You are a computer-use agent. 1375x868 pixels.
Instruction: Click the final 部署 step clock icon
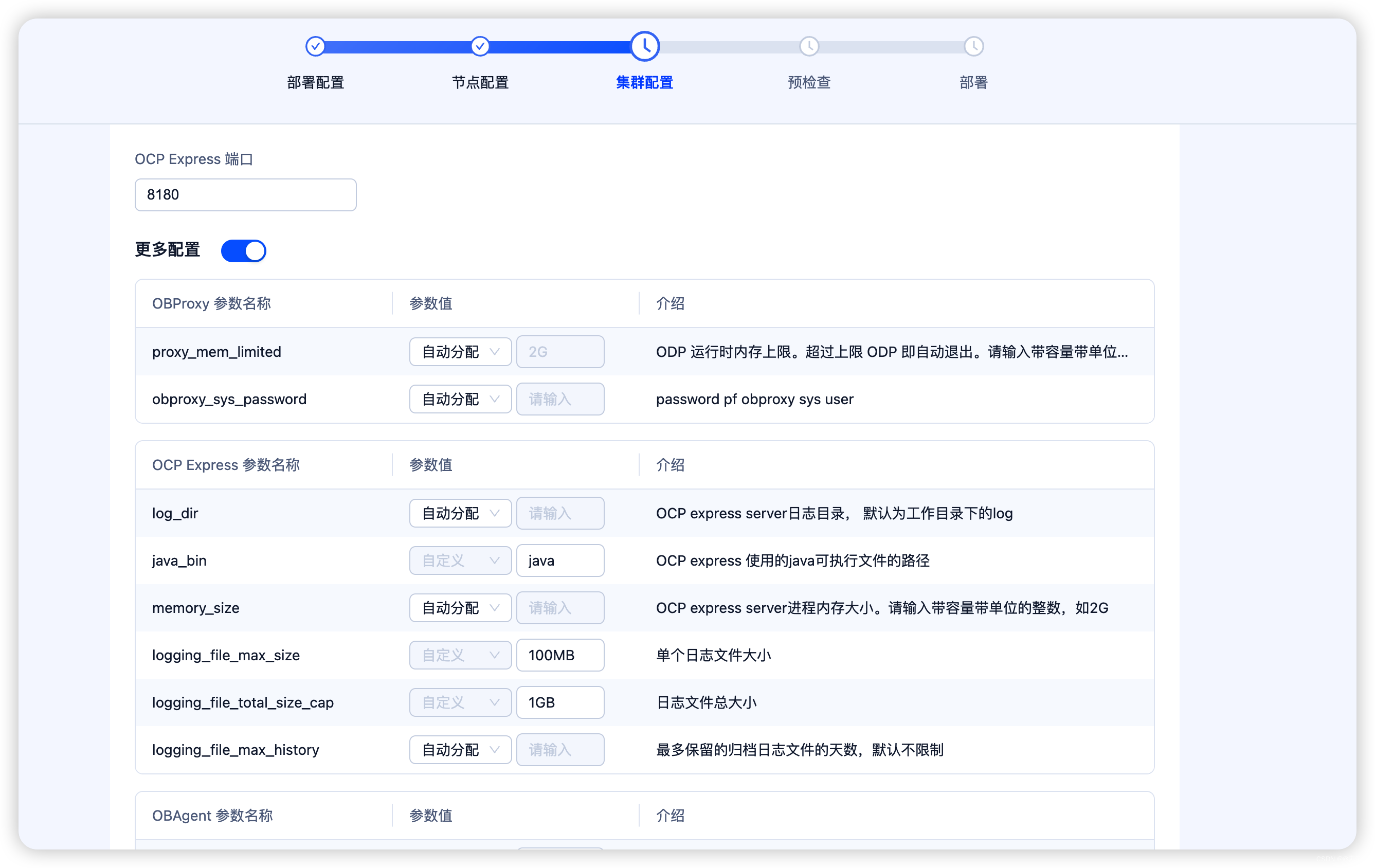[x=973, y=46]
